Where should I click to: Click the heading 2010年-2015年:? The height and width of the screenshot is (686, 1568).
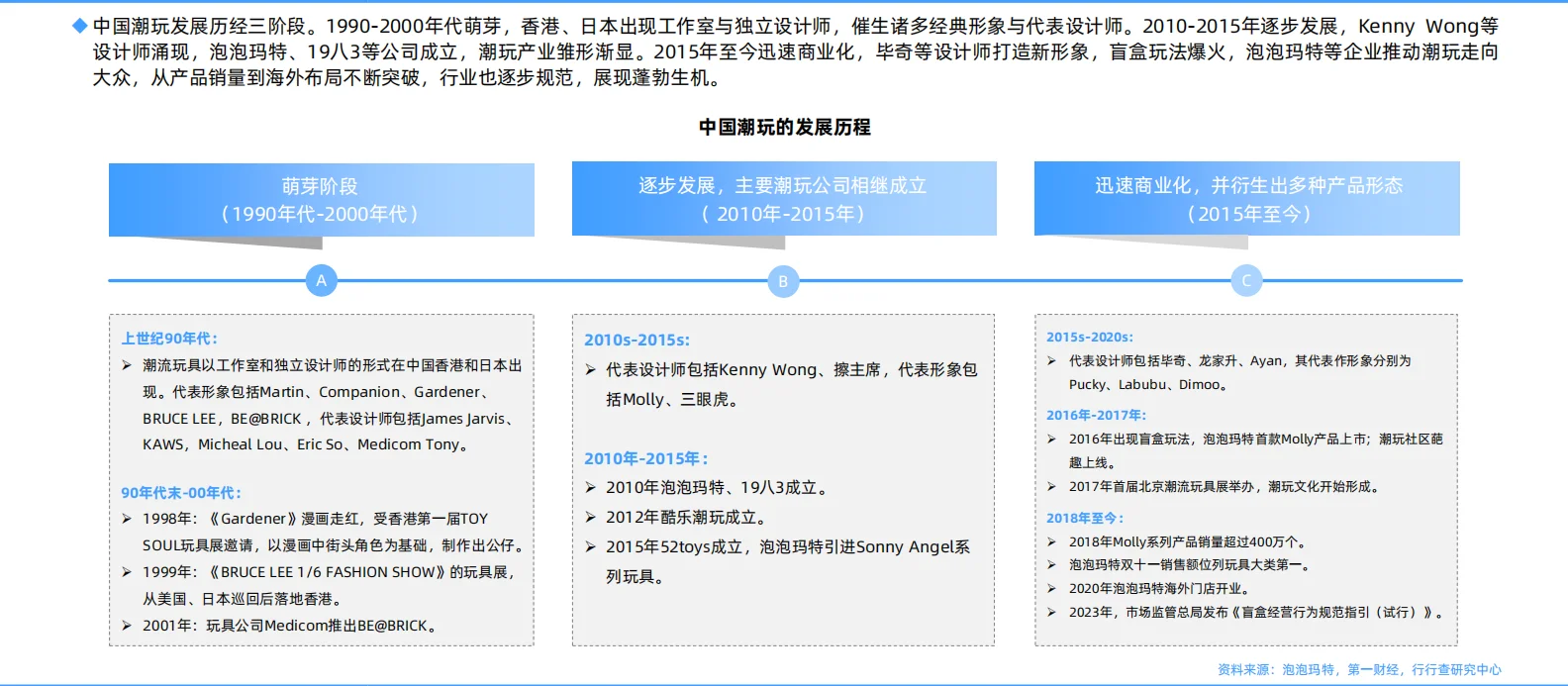pos(645,458)
